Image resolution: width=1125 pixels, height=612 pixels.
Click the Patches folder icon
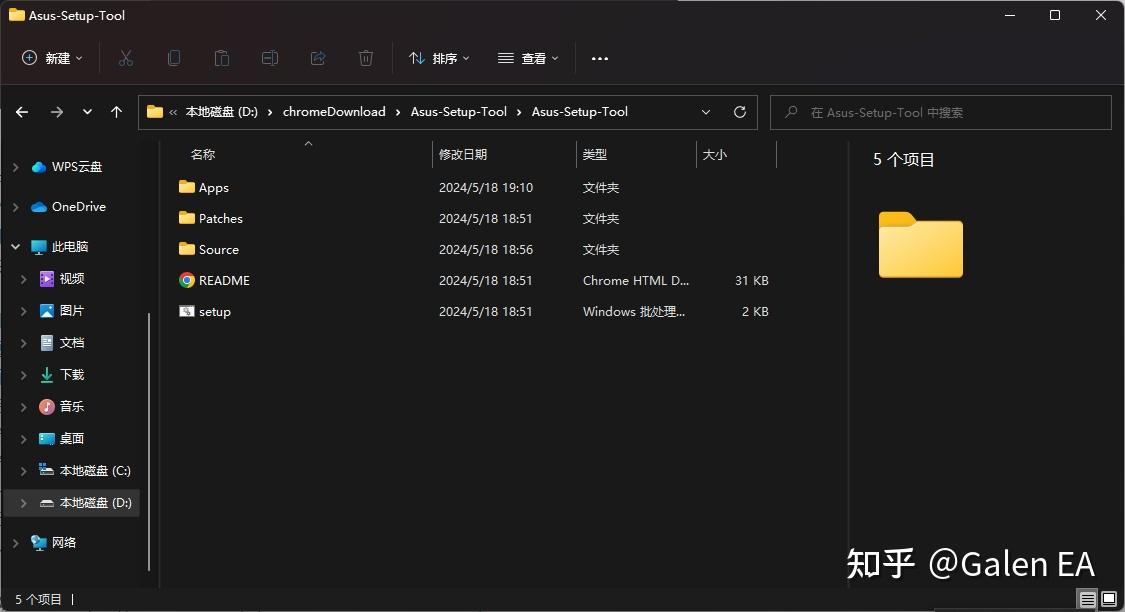187,217
